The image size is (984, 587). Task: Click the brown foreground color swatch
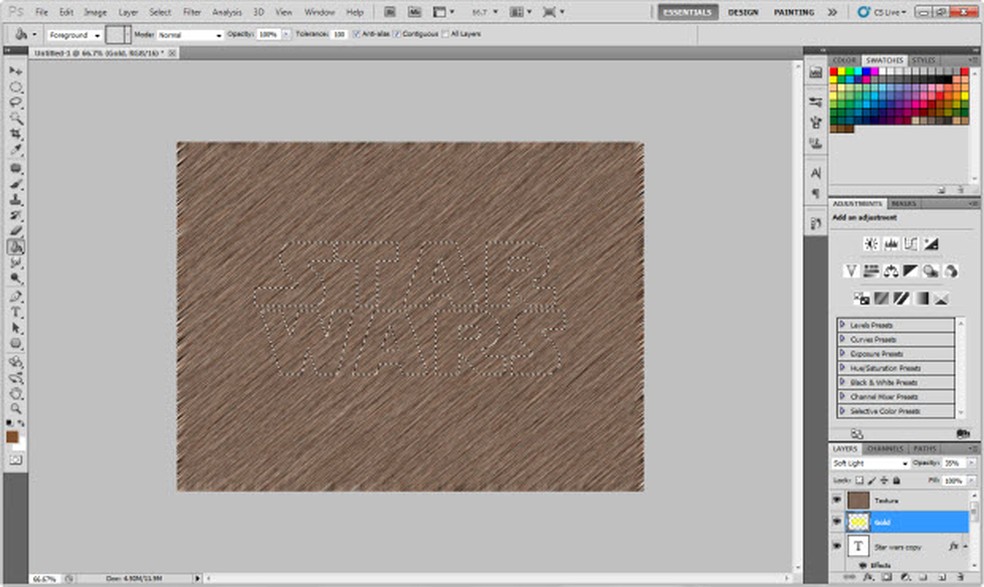point(13,437)
